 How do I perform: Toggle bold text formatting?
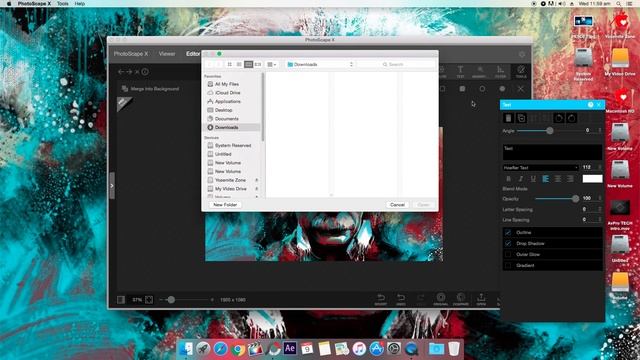point(508,179)
